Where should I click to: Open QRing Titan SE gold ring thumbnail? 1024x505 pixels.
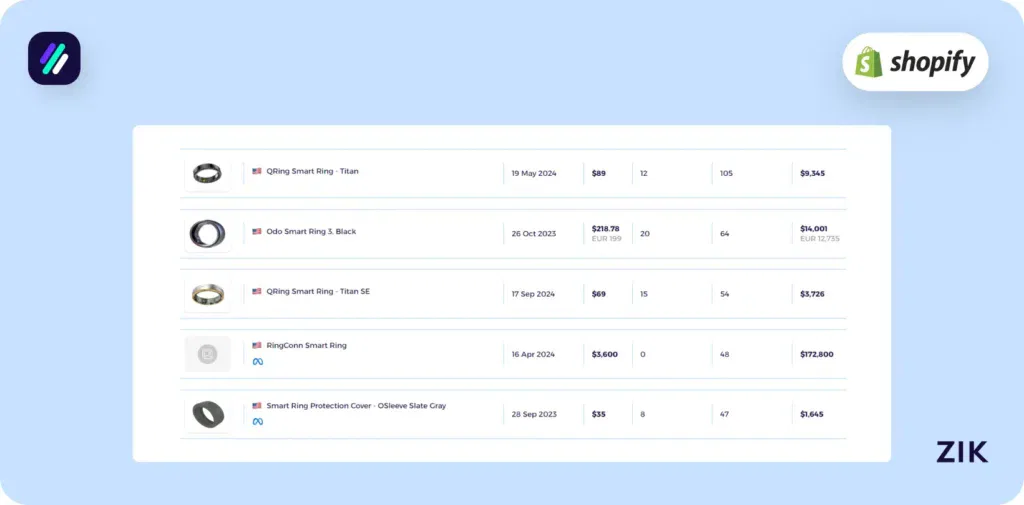(x=208, y=294)
